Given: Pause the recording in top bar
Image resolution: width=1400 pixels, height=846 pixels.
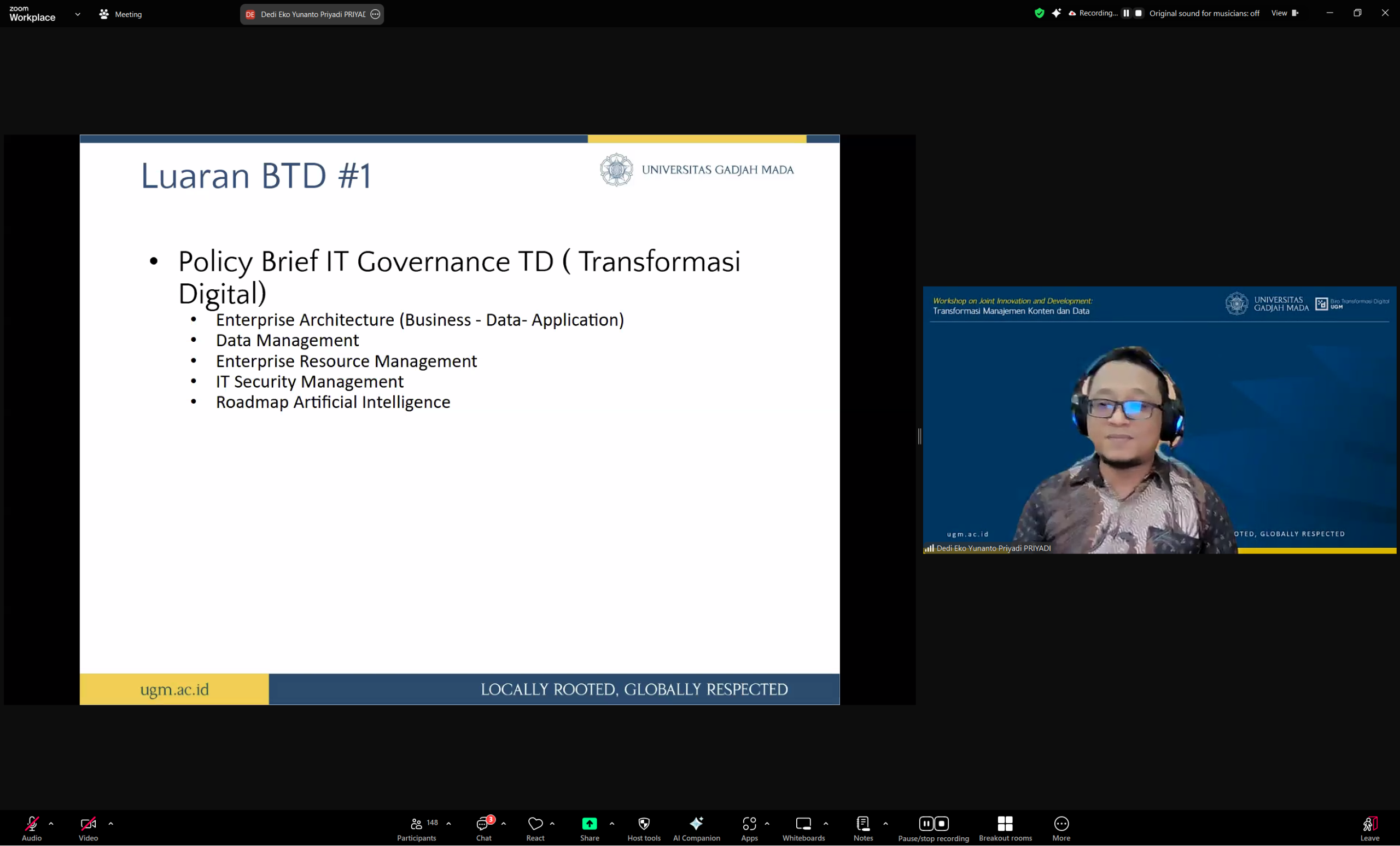Looking at the screenshot, I should [1125, 13].
